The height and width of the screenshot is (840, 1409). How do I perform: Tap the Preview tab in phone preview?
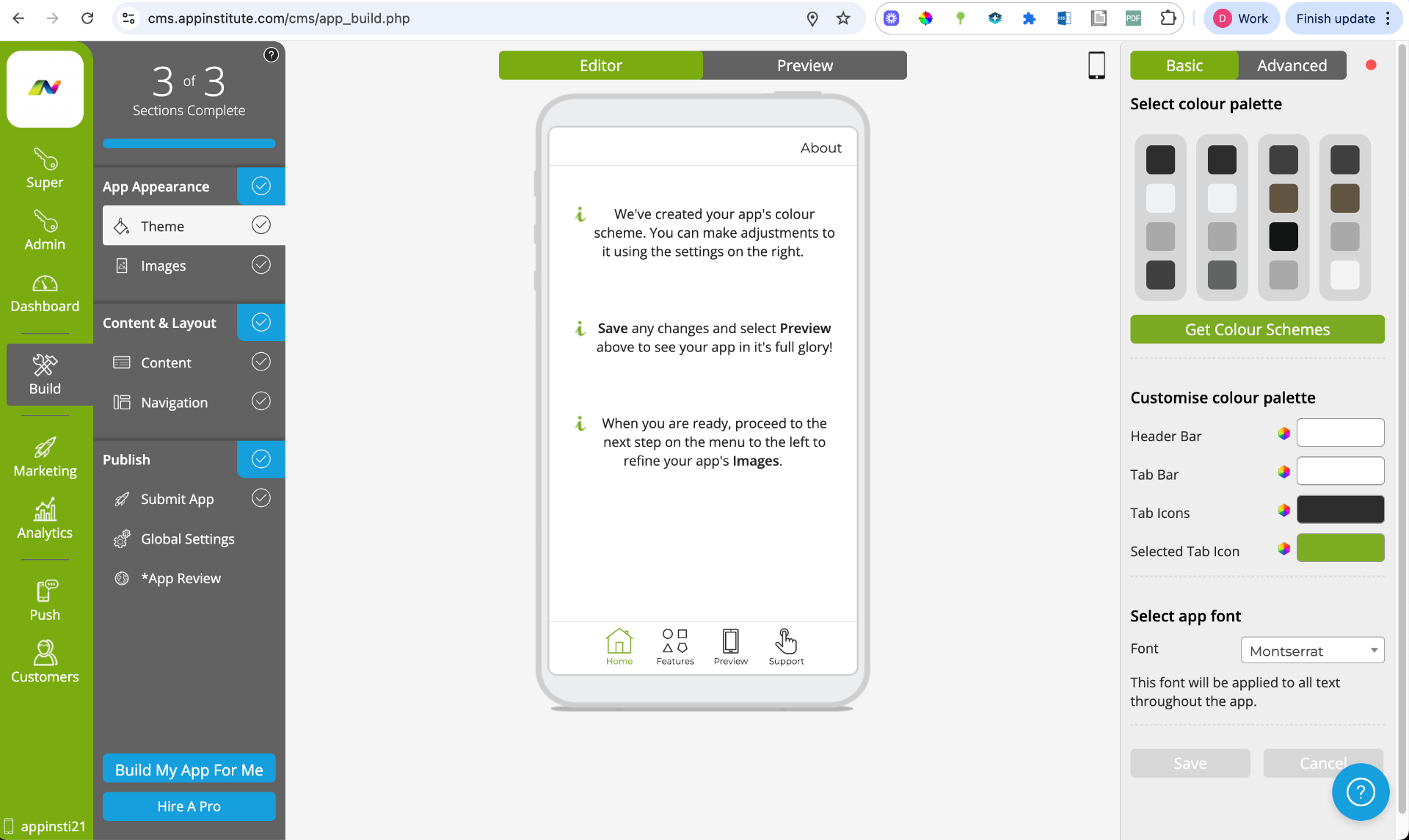(x=731, y=647)
